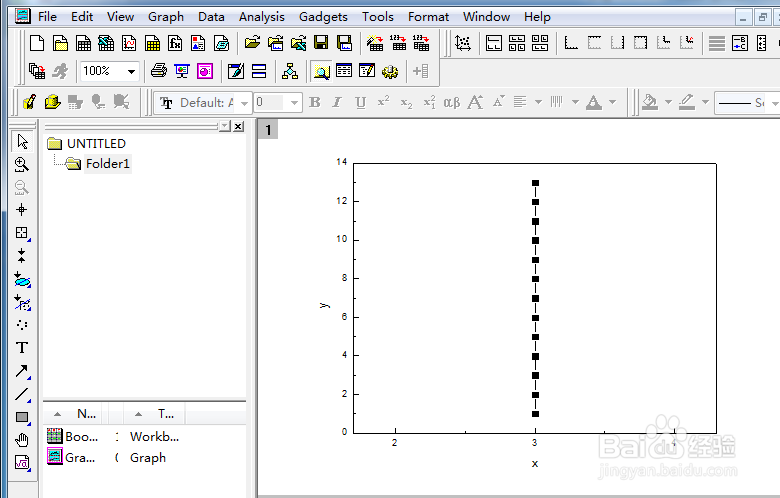Open the fill color dropdown arrow
Image resolution: width=780 pixels, height=498 pixels.
[x=668, y=102]
